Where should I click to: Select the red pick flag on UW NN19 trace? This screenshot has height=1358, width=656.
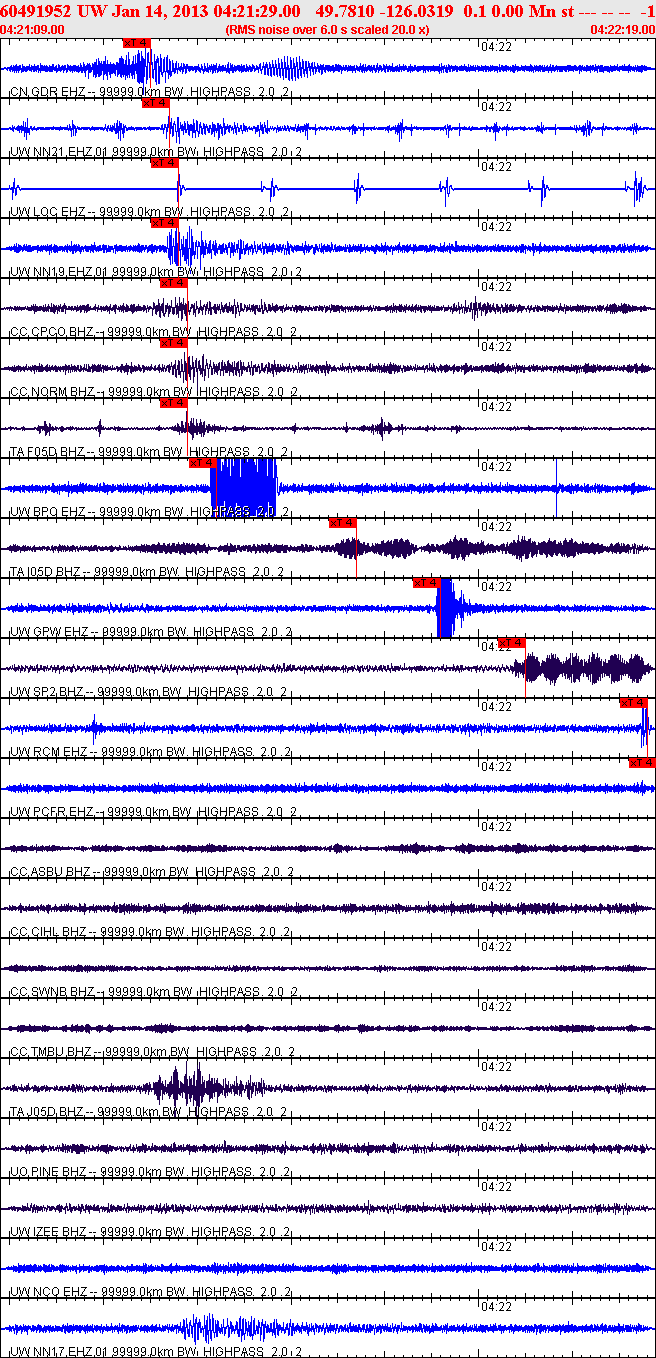[x=164, y=223]
